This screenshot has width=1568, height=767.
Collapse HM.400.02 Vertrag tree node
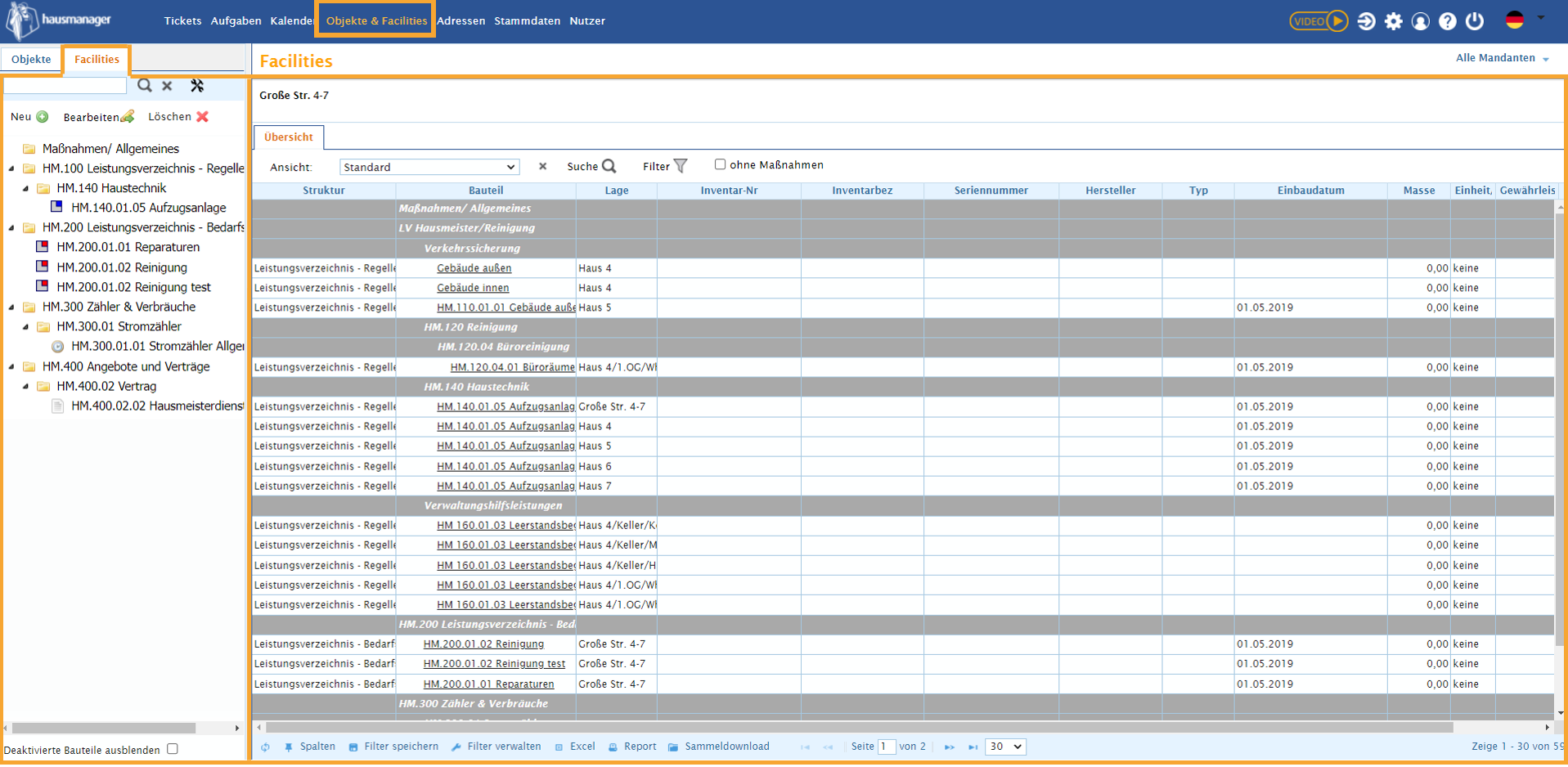click(26, 386)
